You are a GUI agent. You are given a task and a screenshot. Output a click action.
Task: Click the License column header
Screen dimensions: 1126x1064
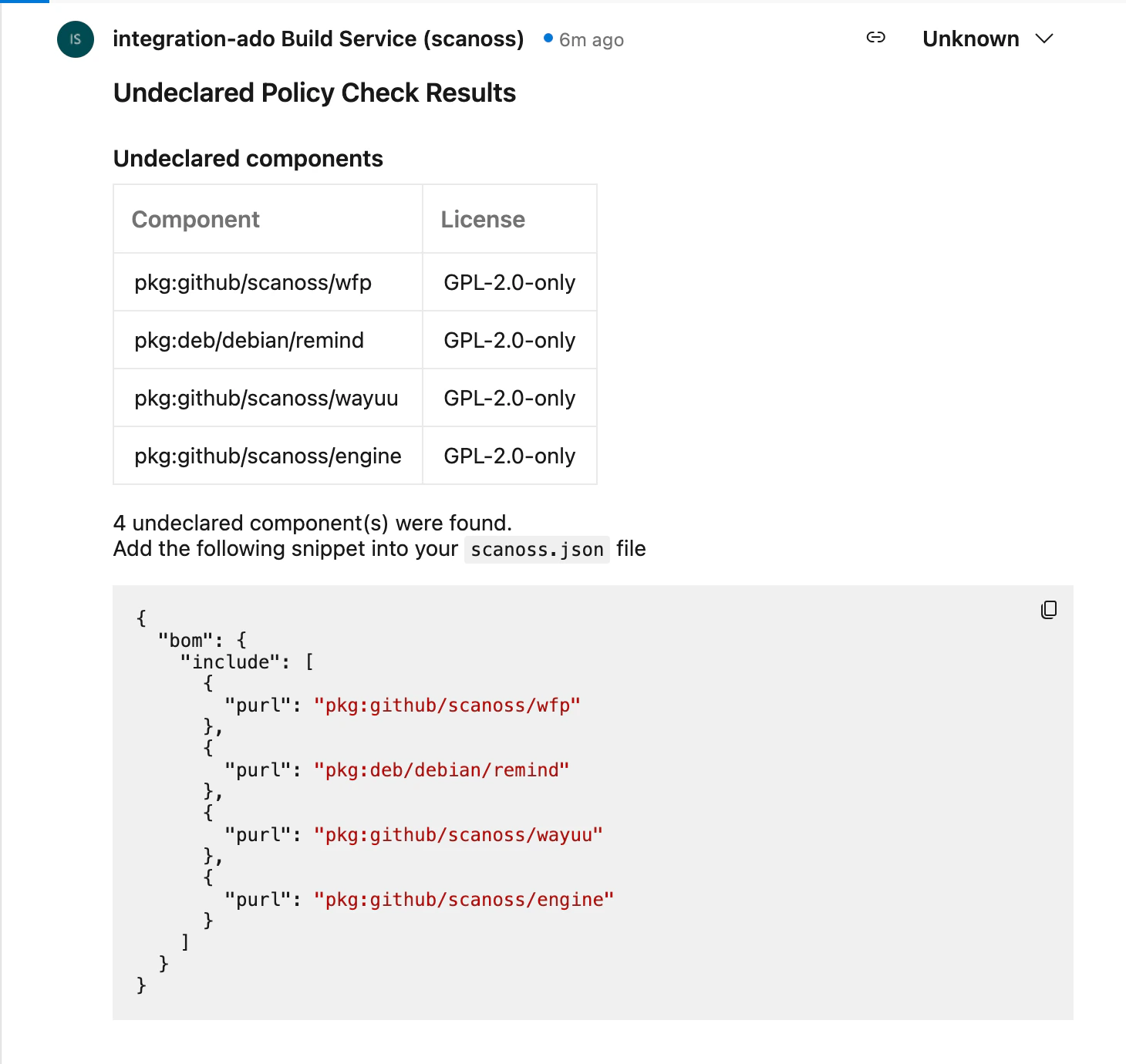pos(482,219)
